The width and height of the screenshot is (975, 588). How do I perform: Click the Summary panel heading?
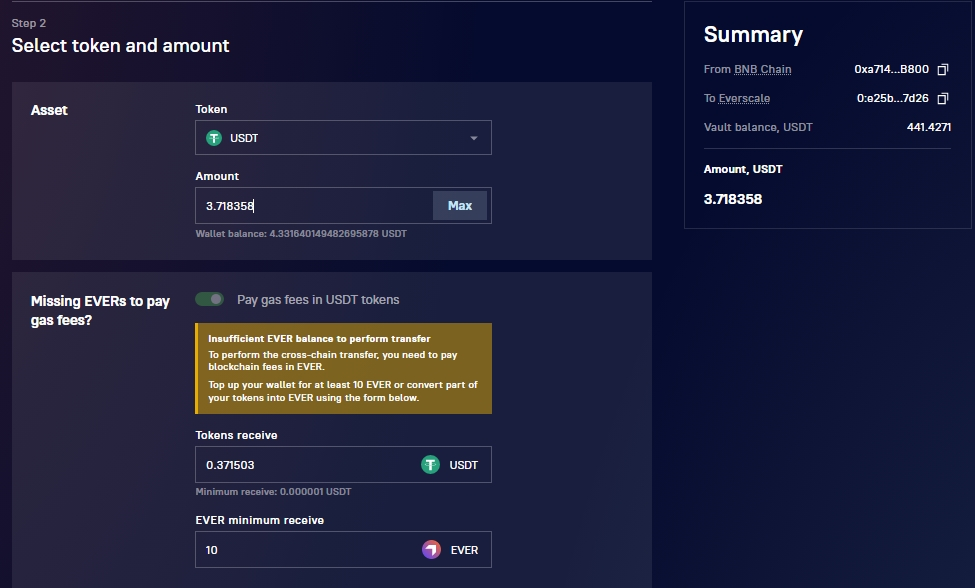[x=753, y=34]
